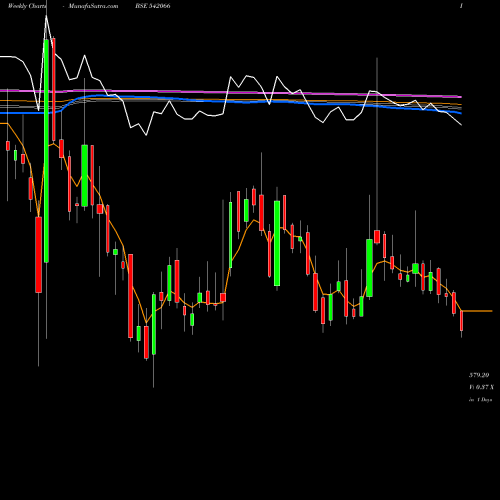
Task: Click the 'V: 0.37 X' volume text
Action: (481, 387)
